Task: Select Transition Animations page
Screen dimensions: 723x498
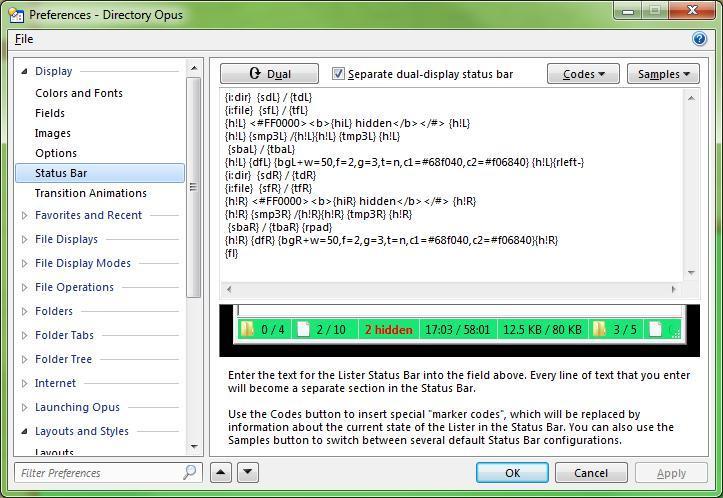Action: coord(91,193)
